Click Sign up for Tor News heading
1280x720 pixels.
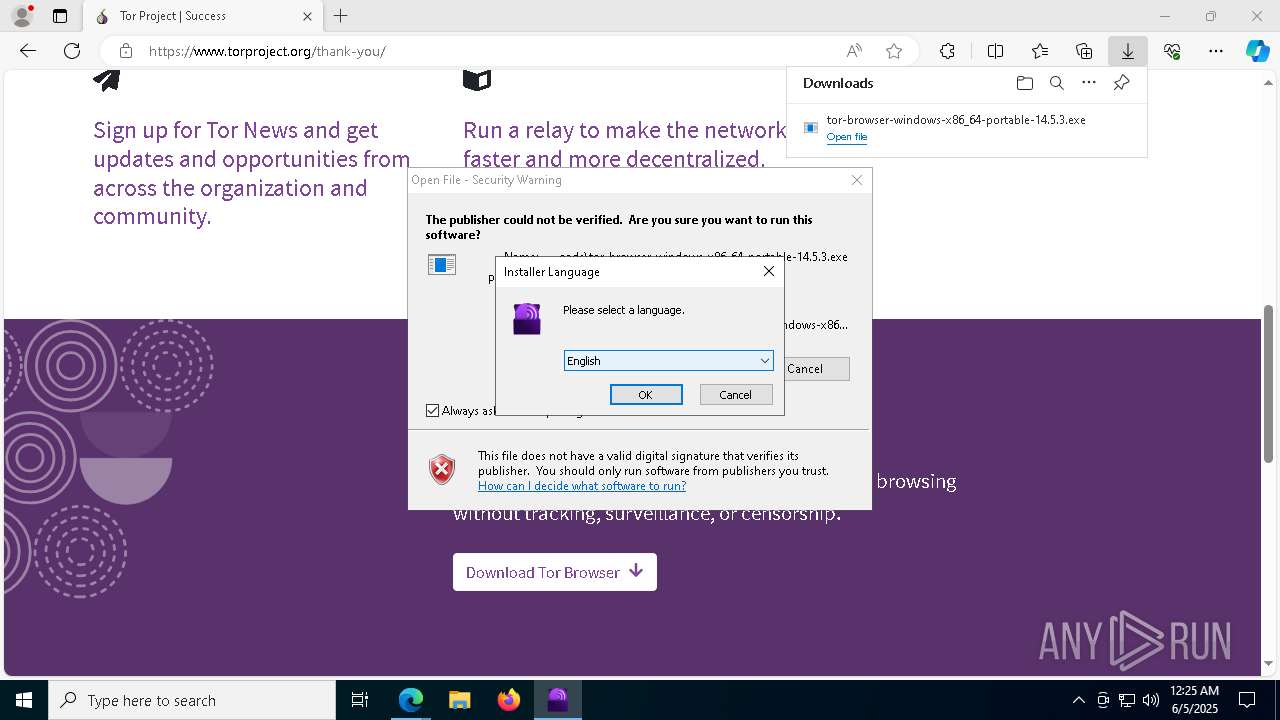click(x=252, y=173)
